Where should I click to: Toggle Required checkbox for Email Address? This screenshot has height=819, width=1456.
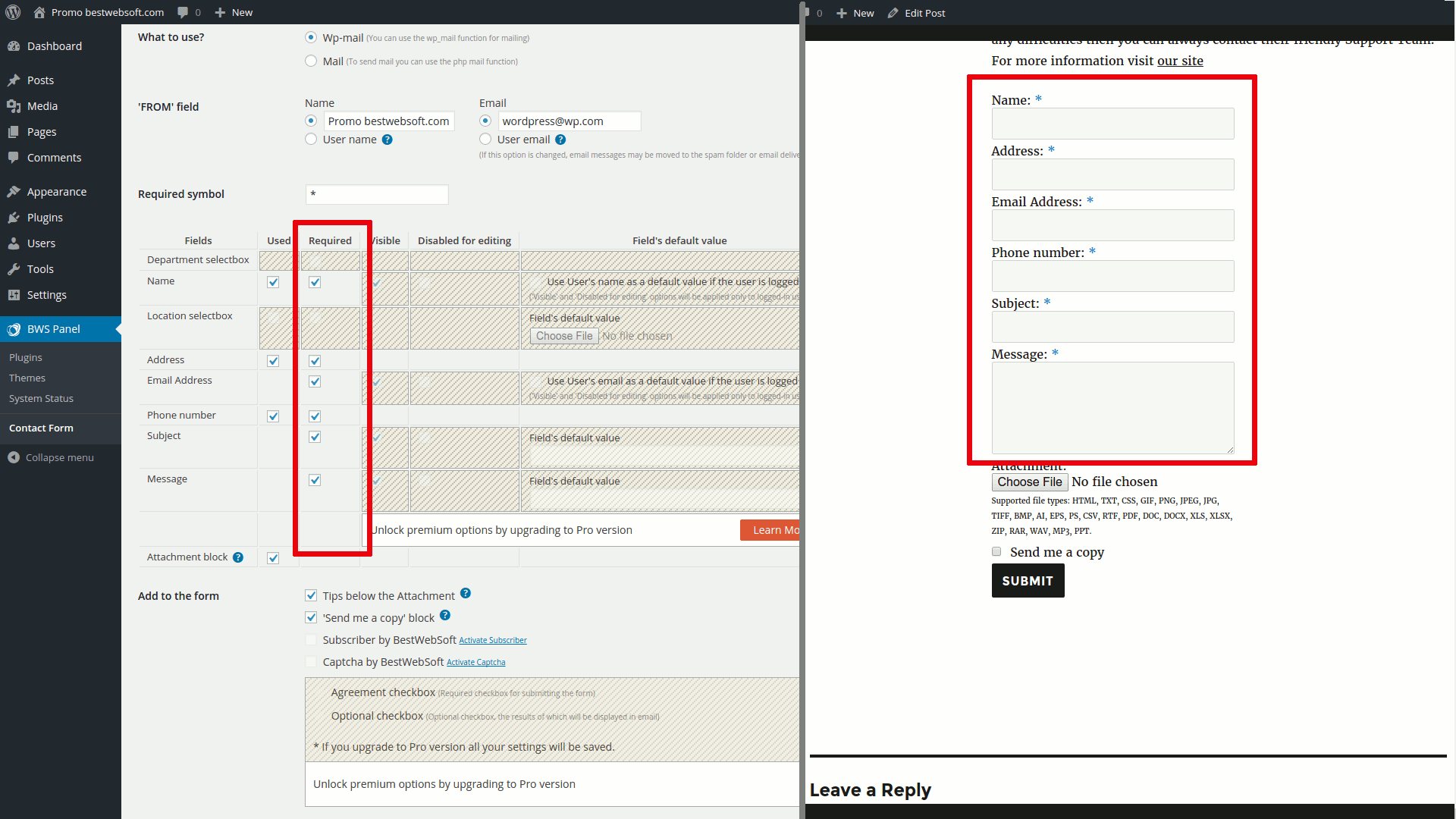pyautogui.click(x=315, y=381)
